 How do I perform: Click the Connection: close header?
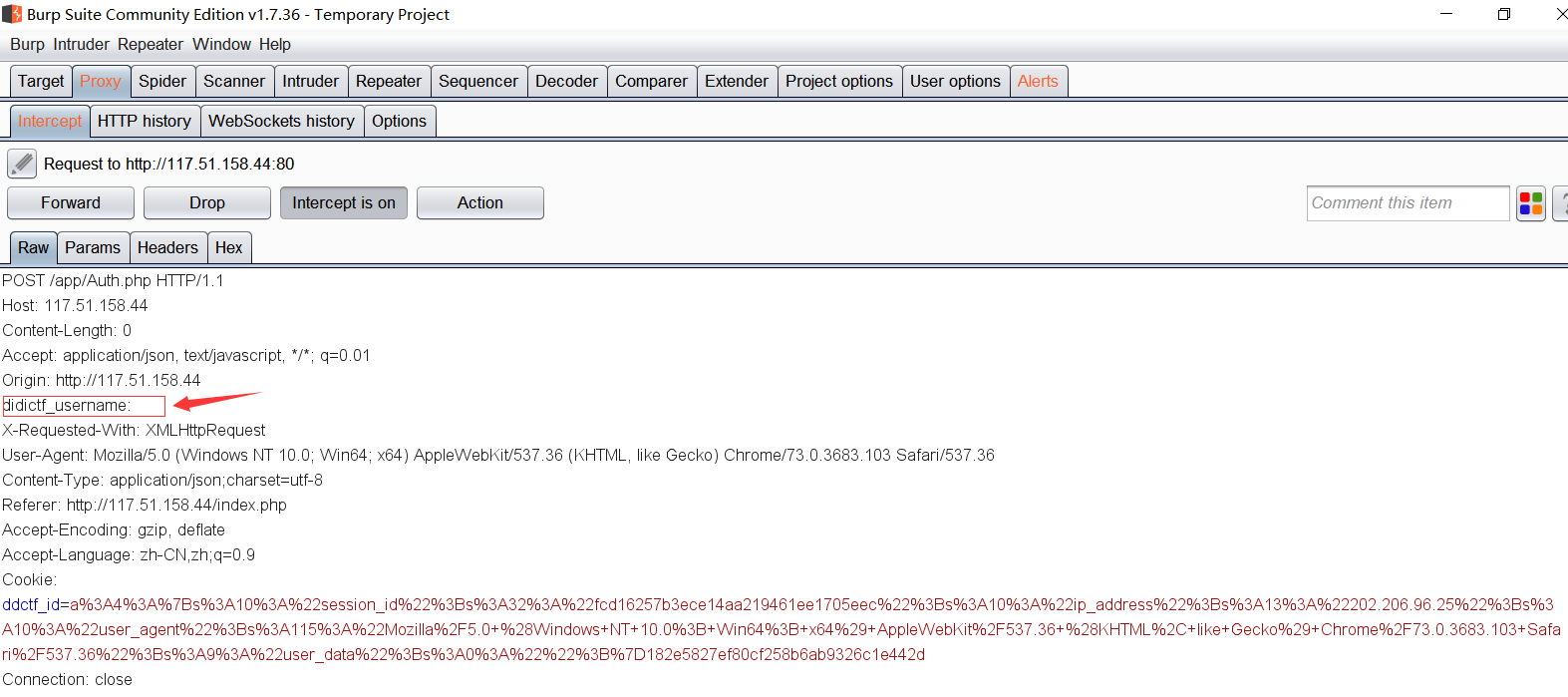tap(67, 680)
